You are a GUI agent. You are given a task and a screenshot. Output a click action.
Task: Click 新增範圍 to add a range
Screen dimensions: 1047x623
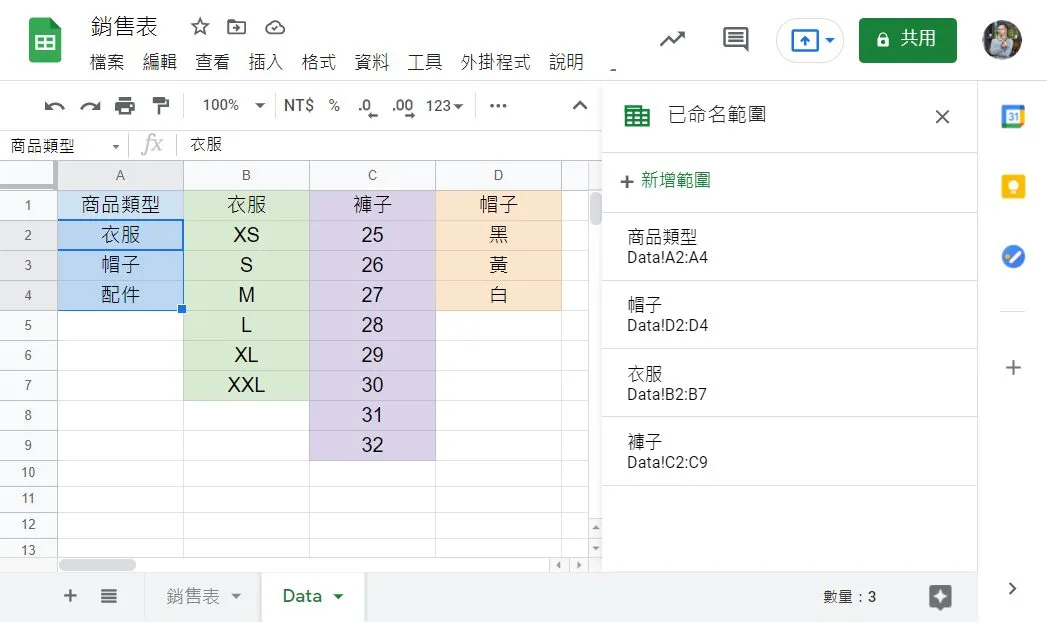665,180
